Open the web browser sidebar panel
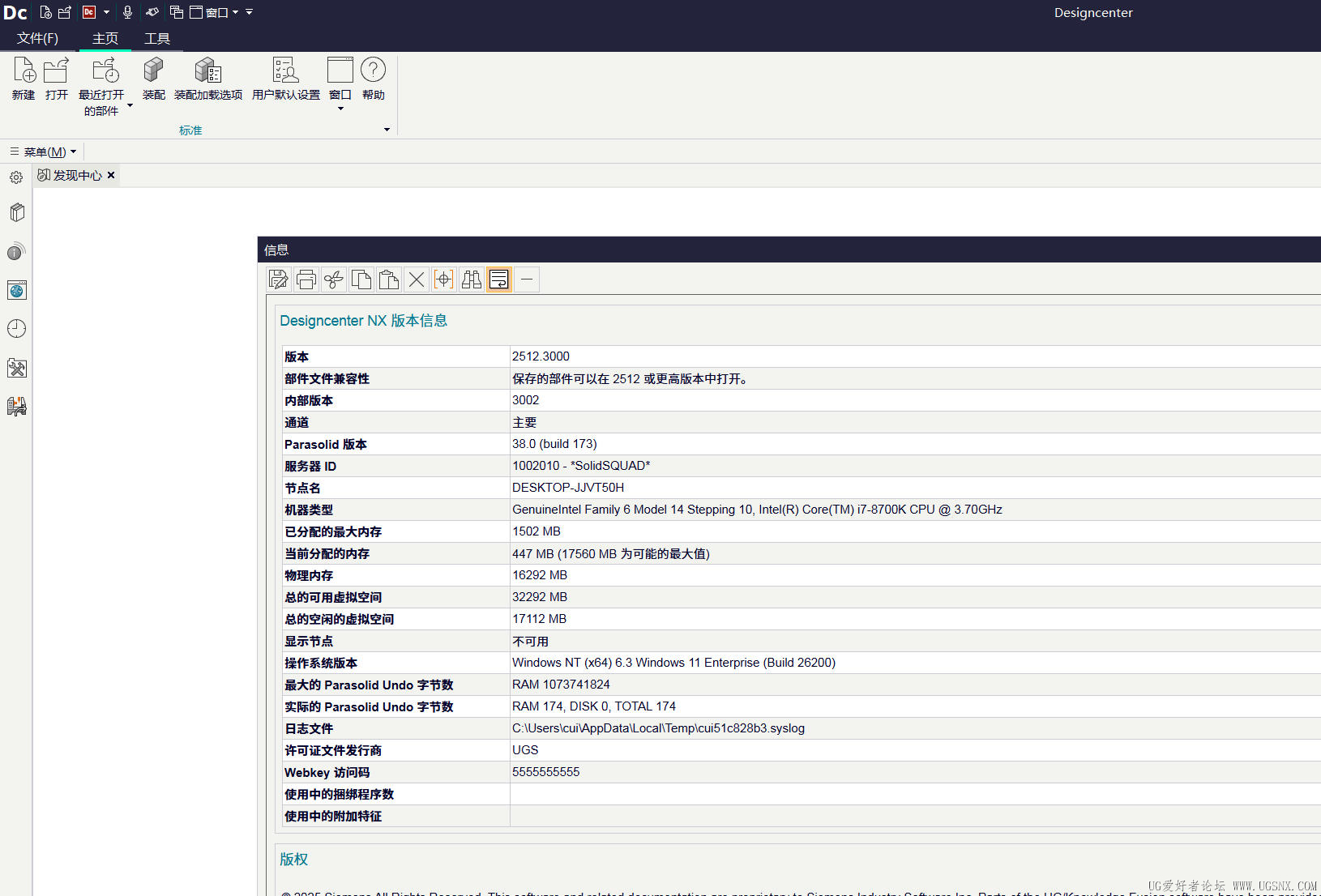The height and width of the screenshot is (896, 1321). [x=16, y=290]
